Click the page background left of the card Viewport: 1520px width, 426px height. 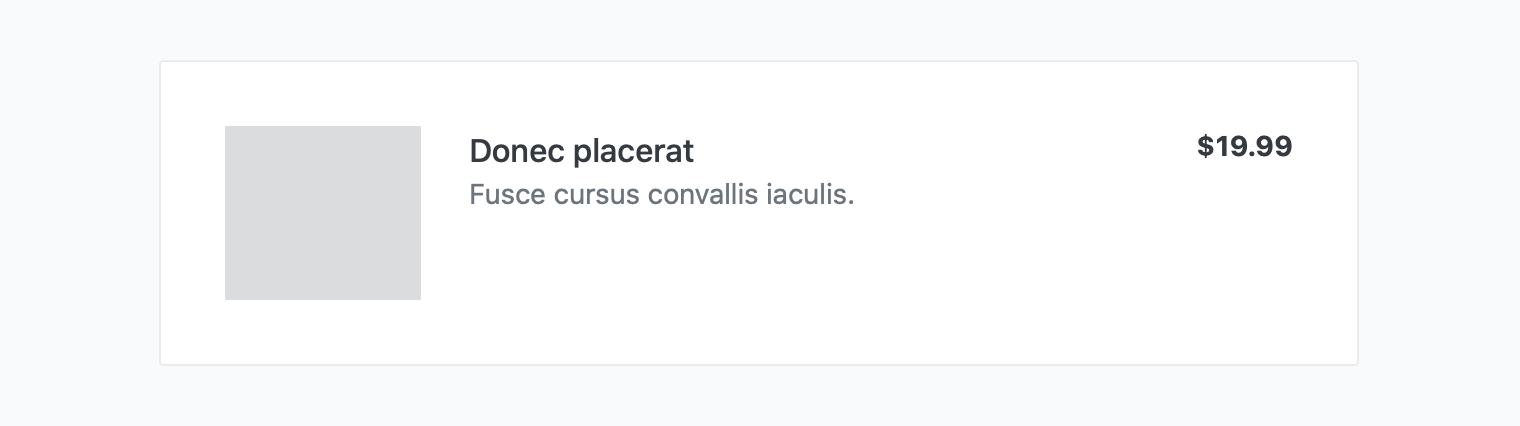(80, 212)
